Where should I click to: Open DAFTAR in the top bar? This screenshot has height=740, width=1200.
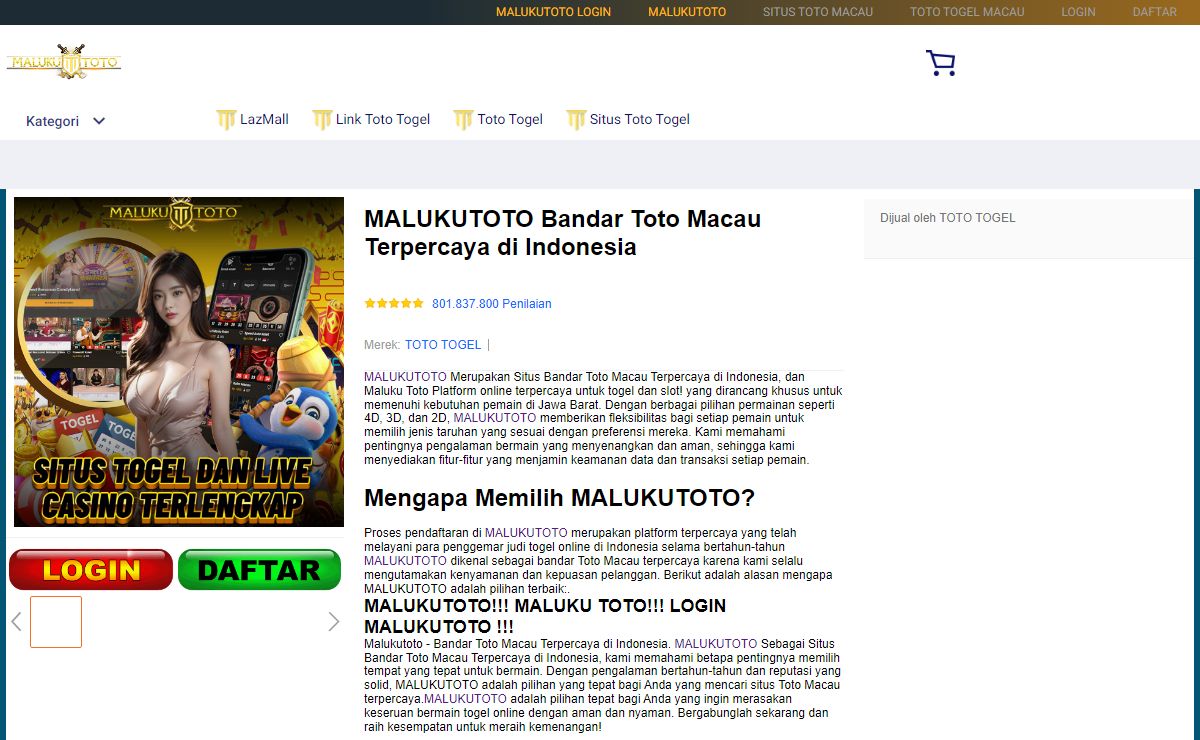1155,12
